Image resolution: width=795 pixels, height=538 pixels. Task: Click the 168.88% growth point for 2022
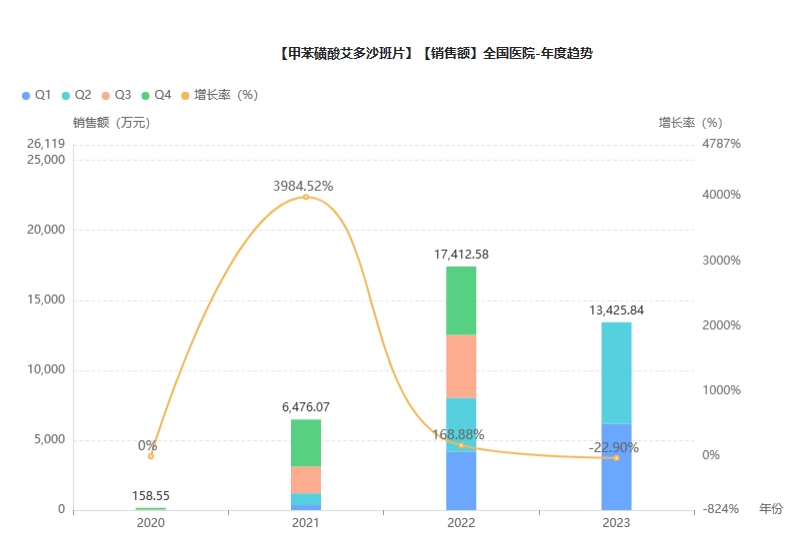(x=461, y=445)
